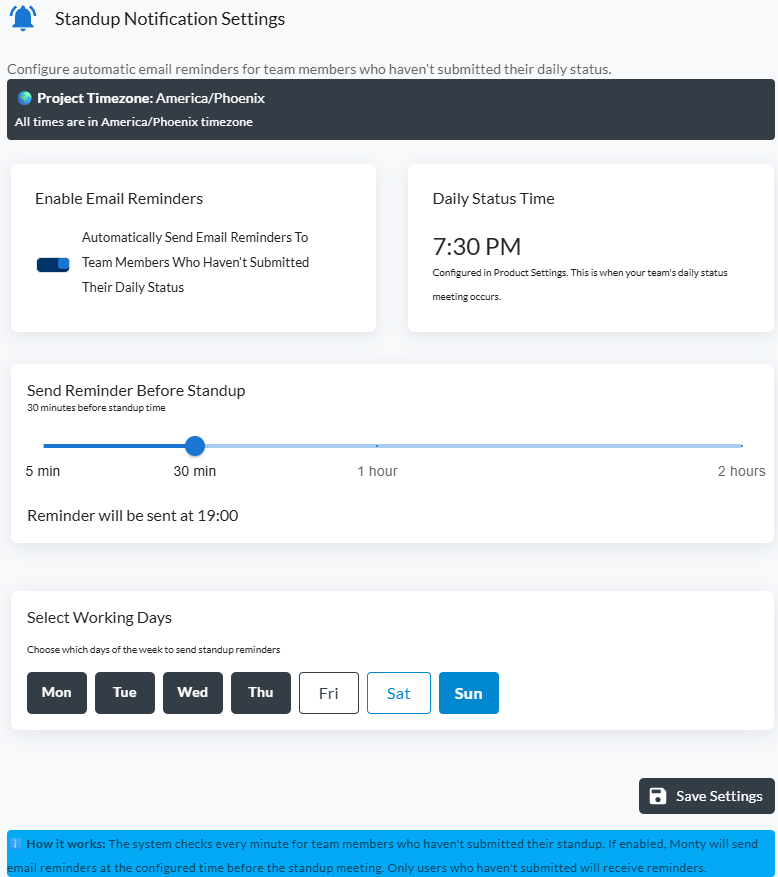Click the 1 hour slider label

tap(378, 471)
